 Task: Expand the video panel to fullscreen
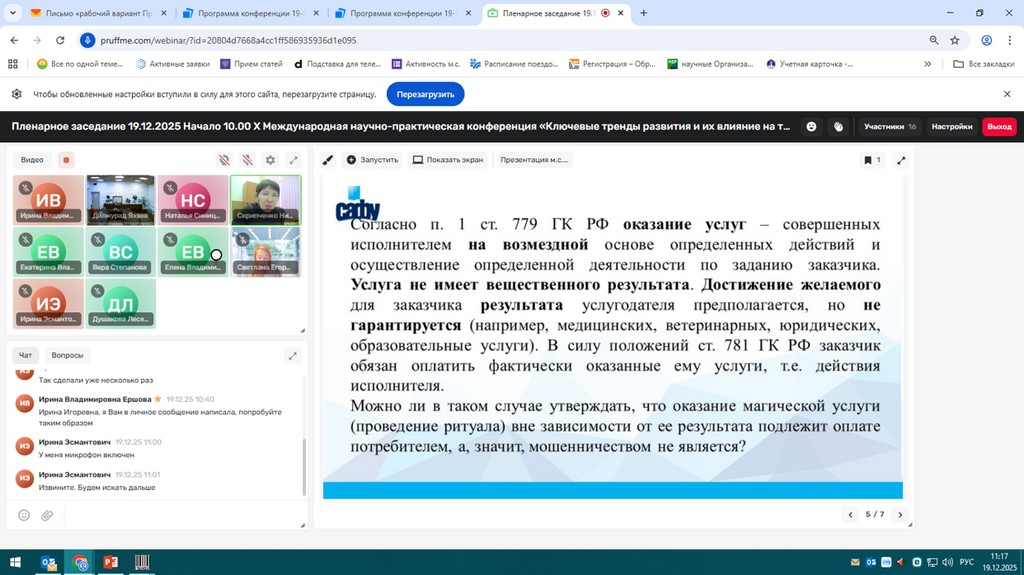[293, 160]
